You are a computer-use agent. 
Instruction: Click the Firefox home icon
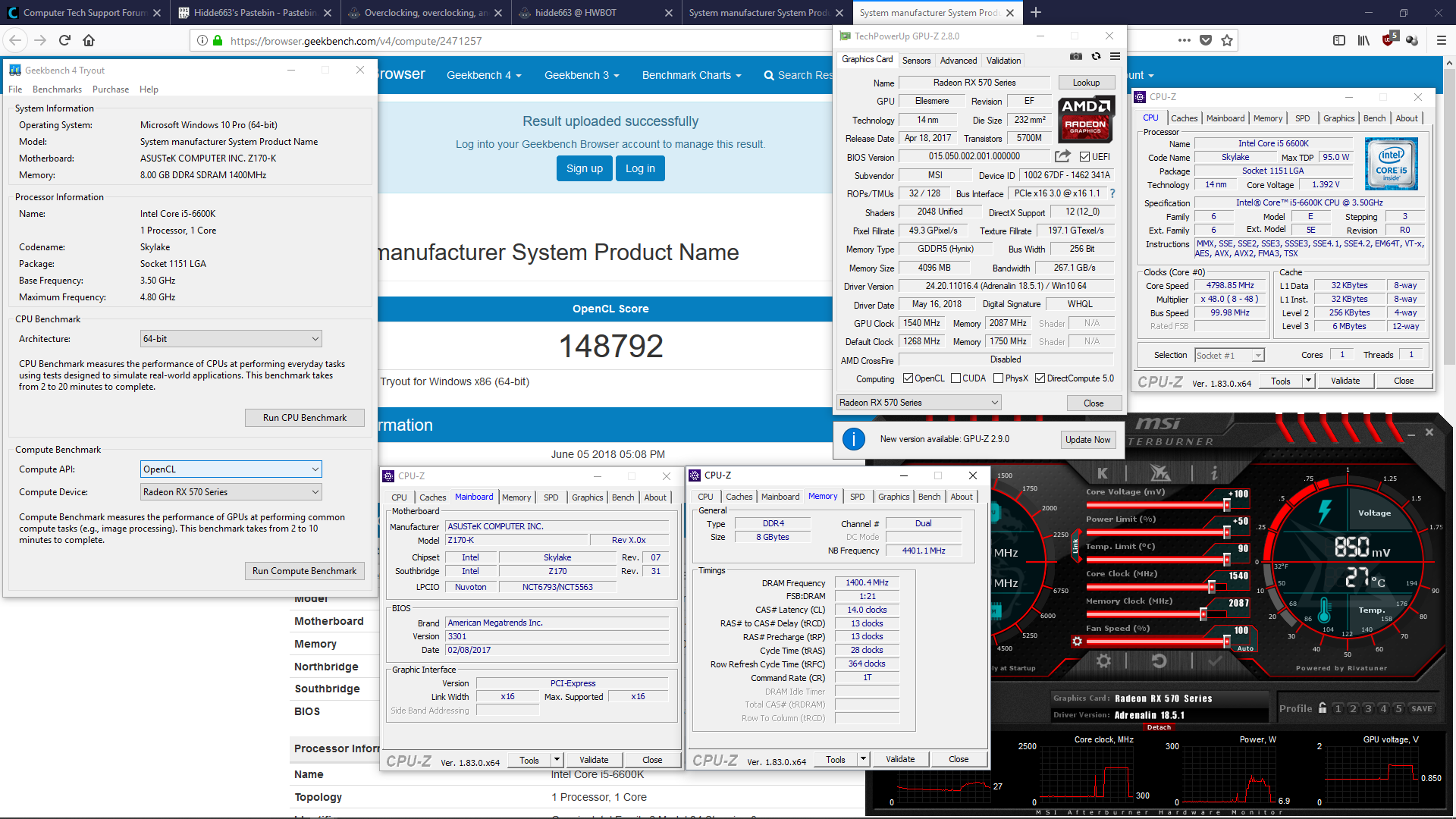click(89, 40)
